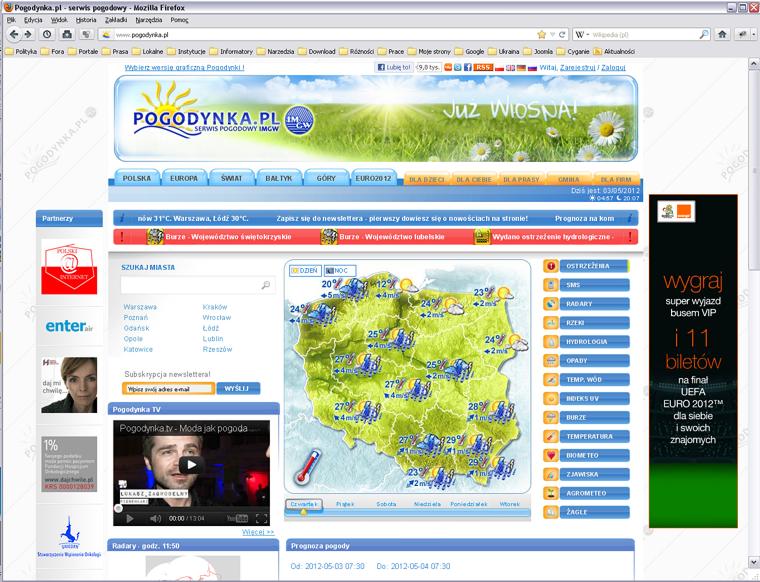
Task: Reload the page with the refresh icon
Action: coord(562,34)
